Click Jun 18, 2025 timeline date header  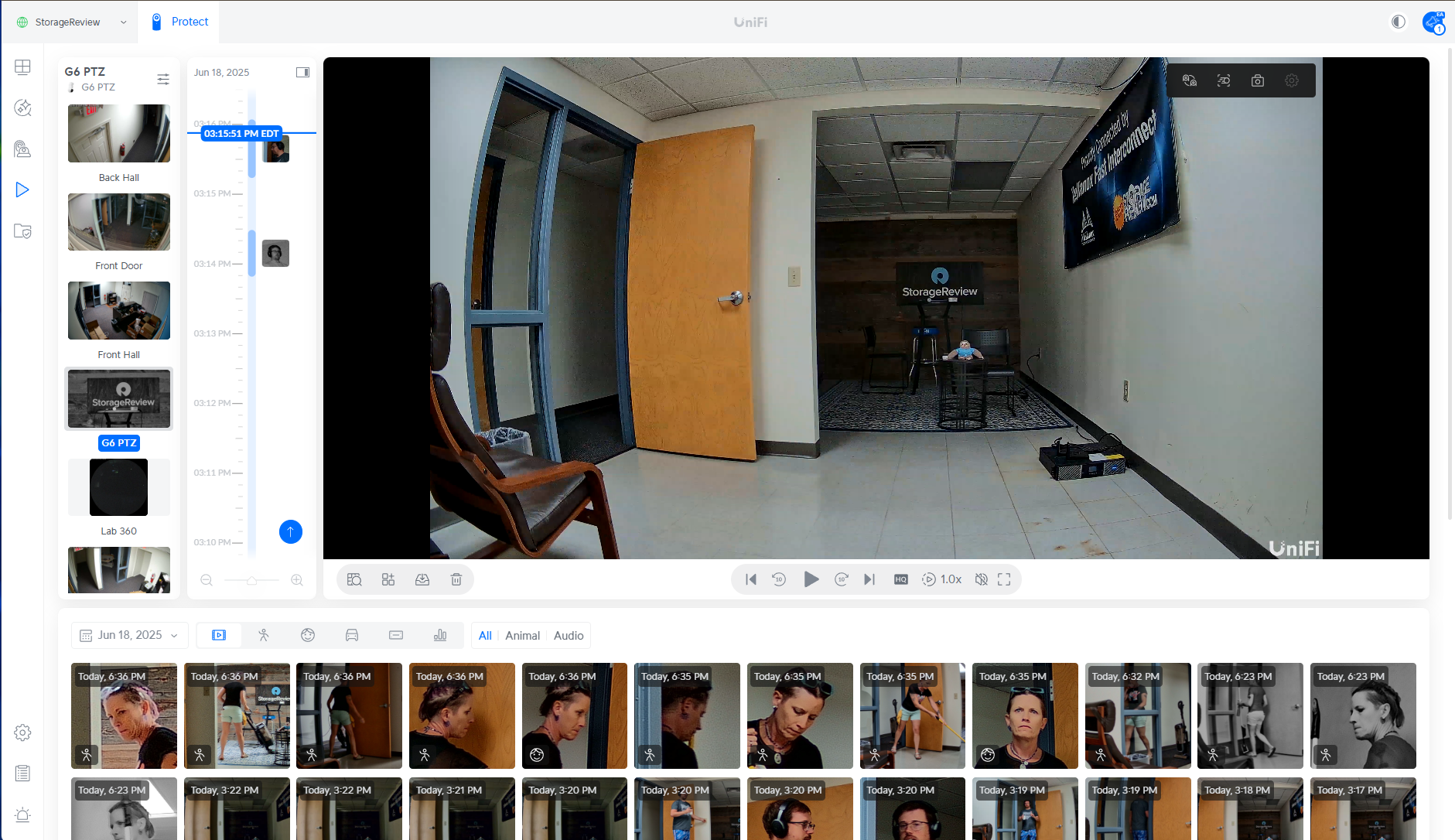coord(221,72)
